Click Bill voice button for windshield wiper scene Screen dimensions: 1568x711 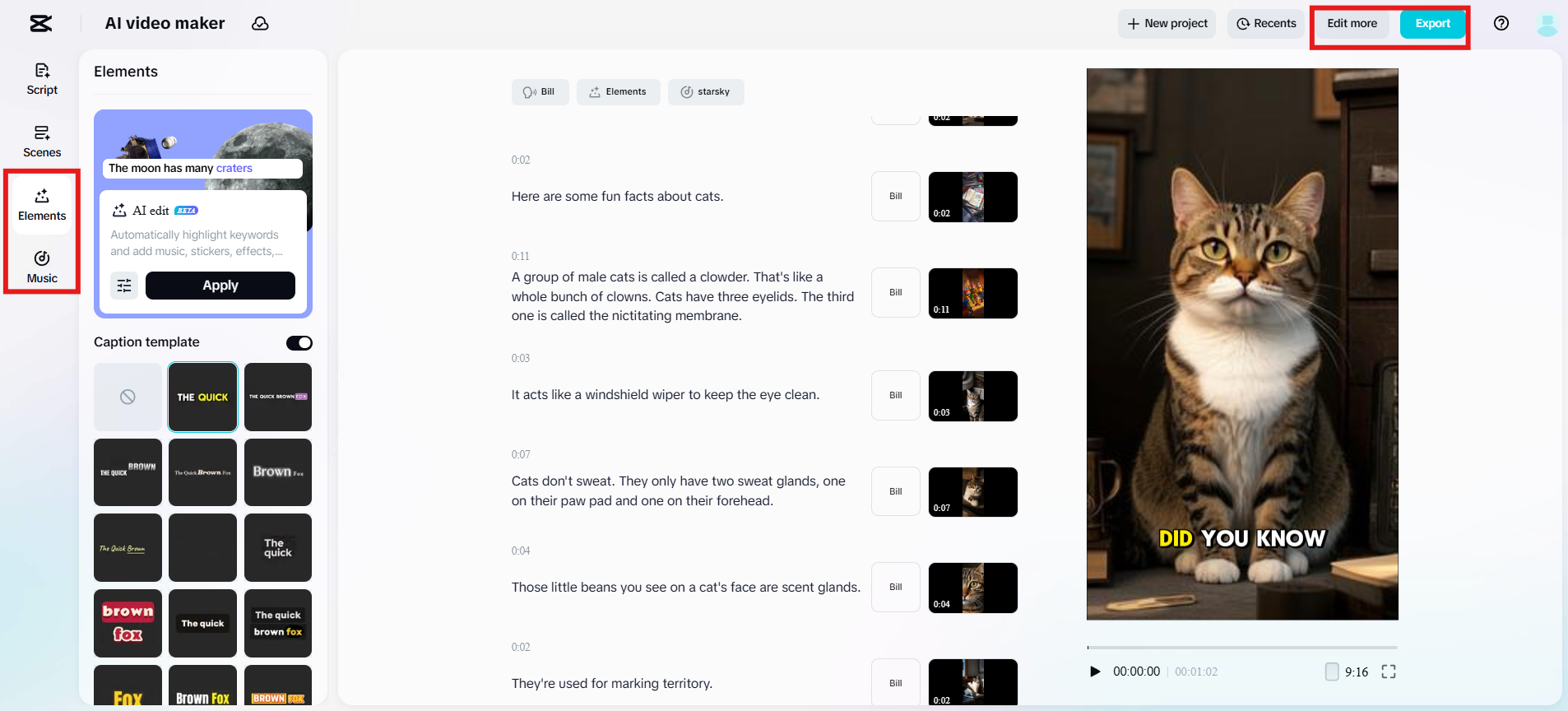[896, 396]
